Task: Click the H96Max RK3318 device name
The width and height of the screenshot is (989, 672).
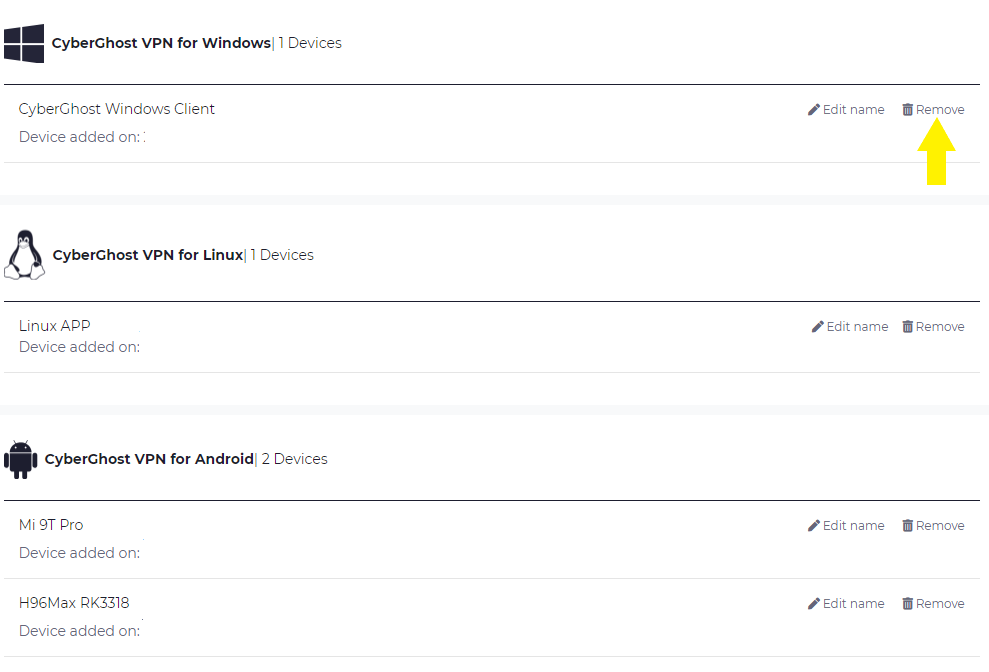Action: (x=74, y=603)
